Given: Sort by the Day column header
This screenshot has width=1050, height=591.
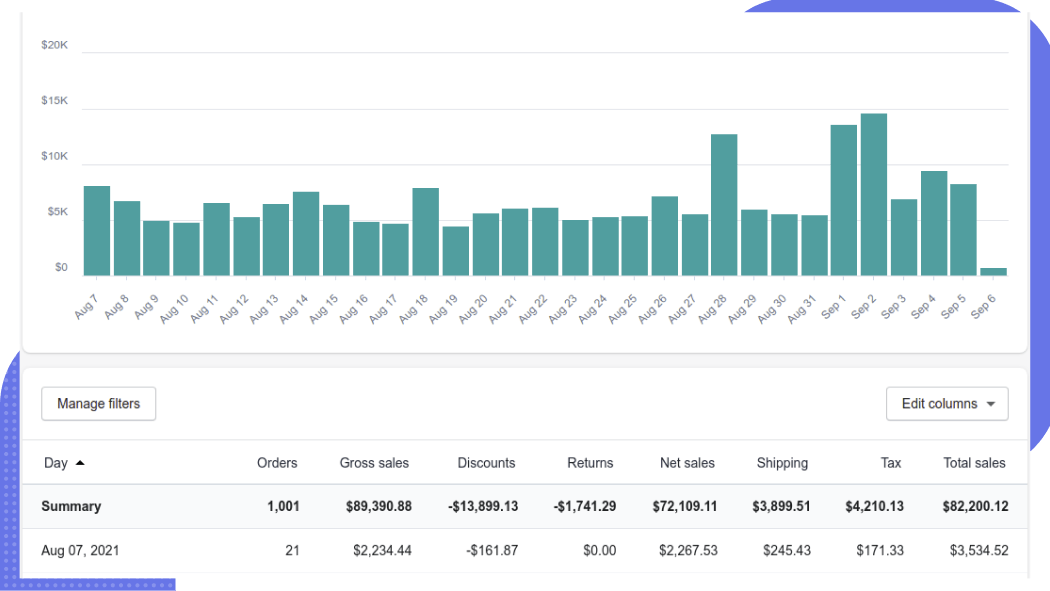Looking at the screenshot, I should pos(56,463).
